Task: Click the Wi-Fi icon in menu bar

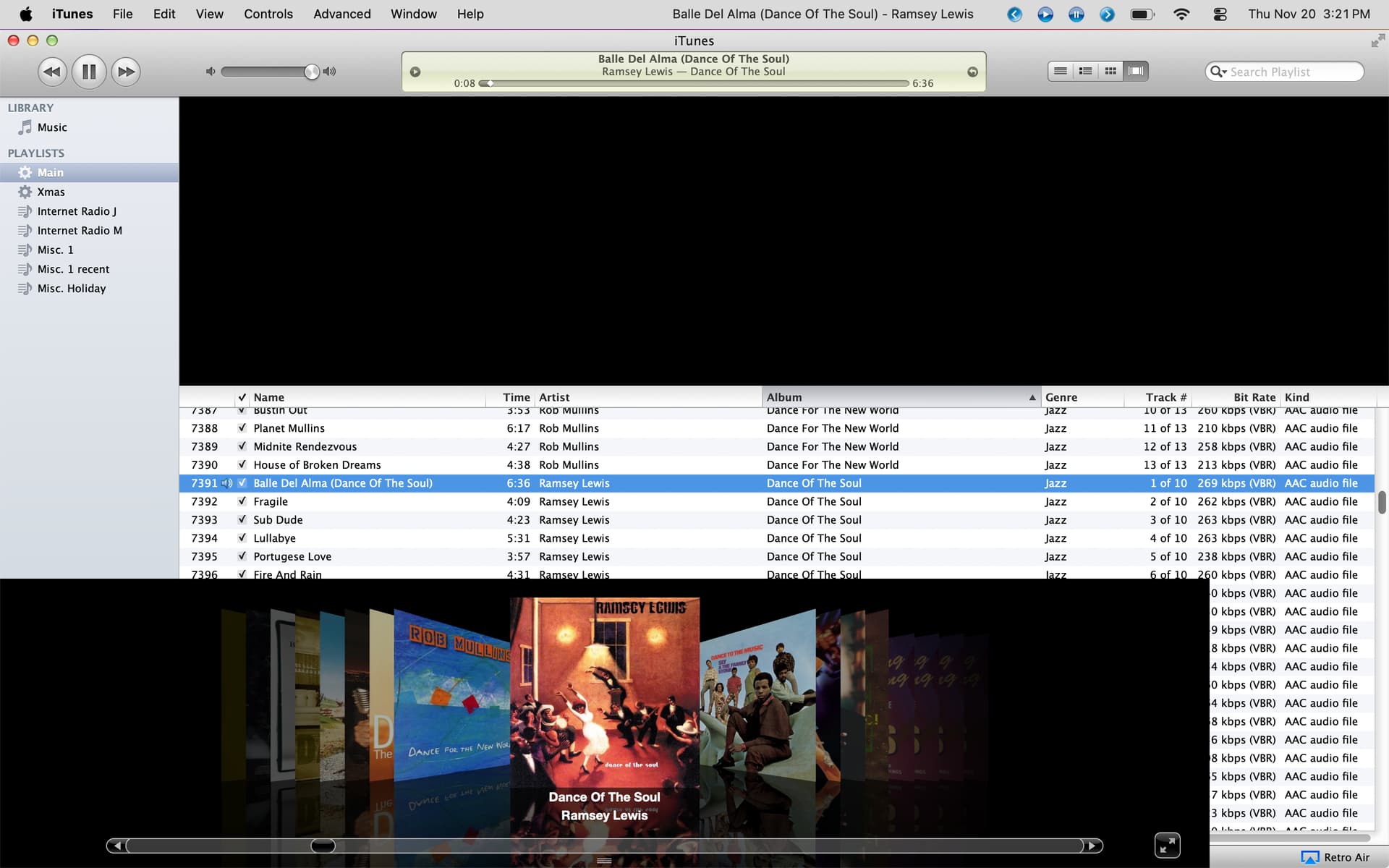Action: (x=1181, y=14)
